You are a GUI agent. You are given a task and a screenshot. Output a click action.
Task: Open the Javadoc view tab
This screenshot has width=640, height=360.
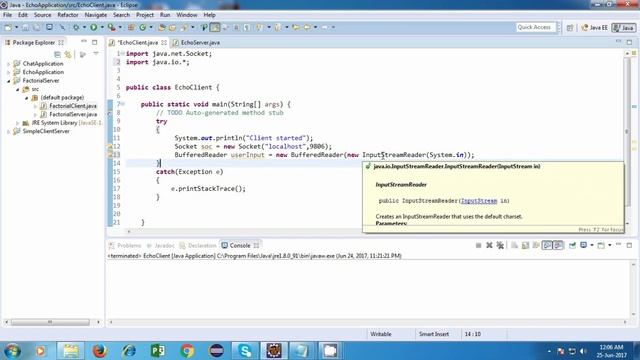click(x=160, y=245)
